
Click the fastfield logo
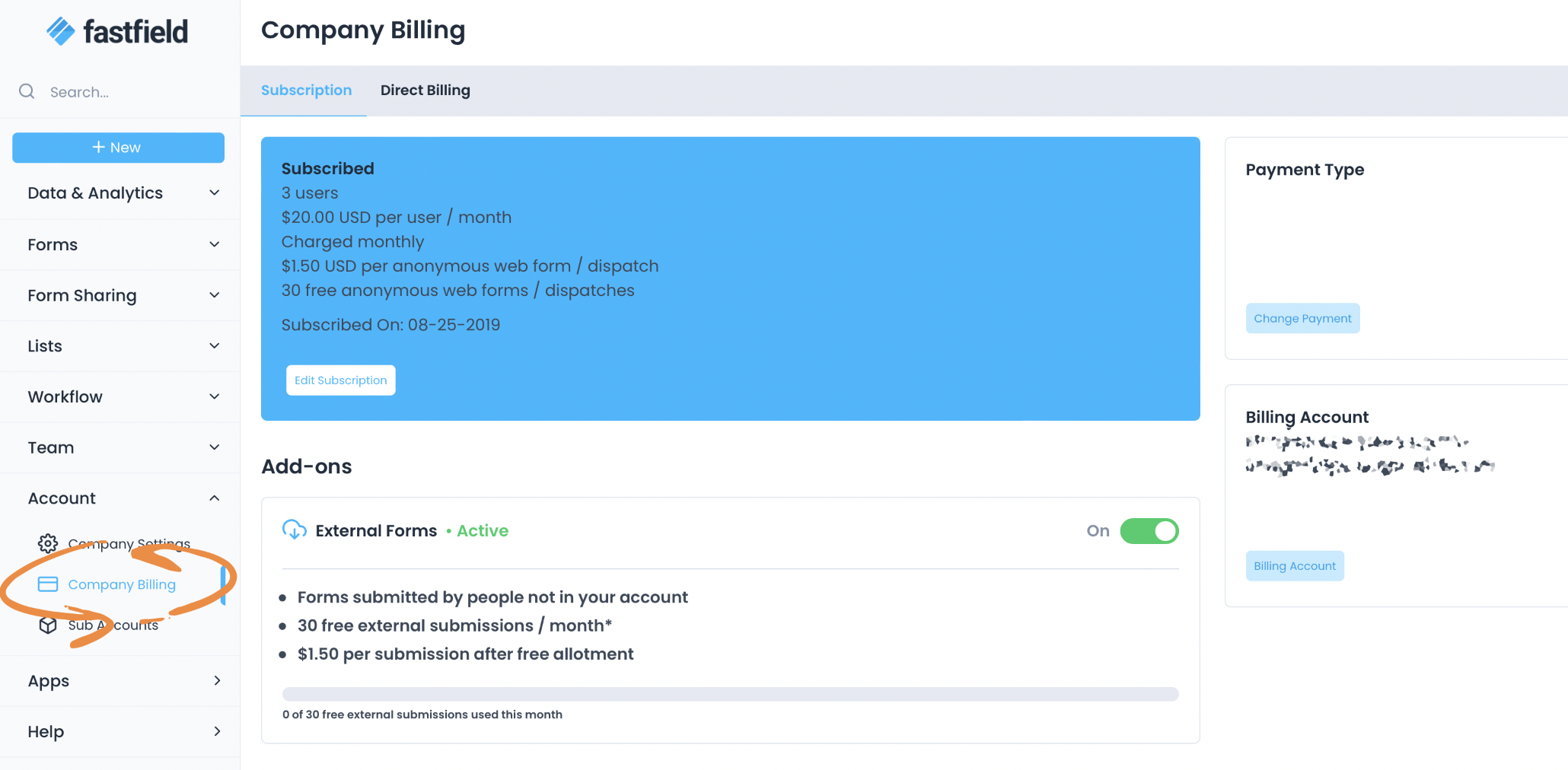point(117,30)
